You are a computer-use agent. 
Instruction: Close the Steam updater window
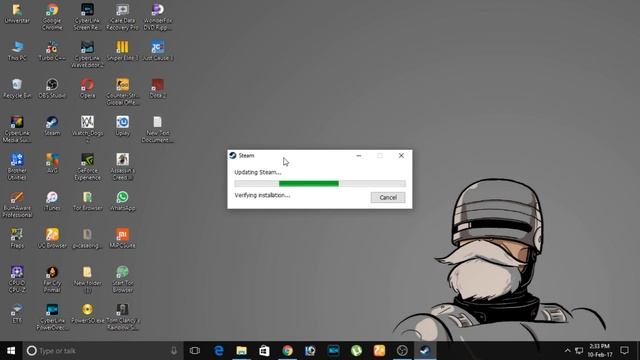(x=401, y=156)
